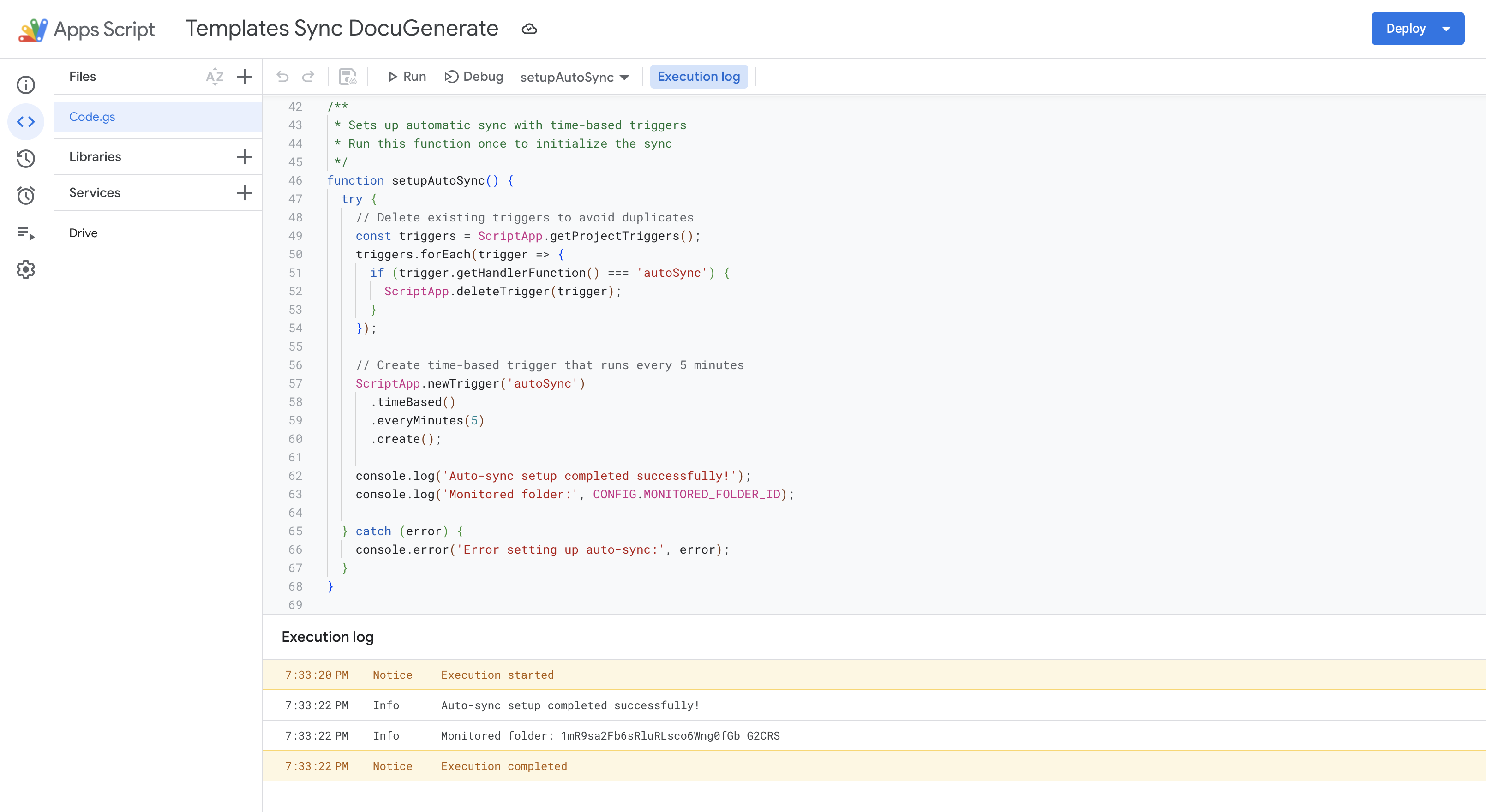Click the .everyMinutes(5) code line
The width and height of the screenshot is (1486, 812).
(x=427, y=420)
